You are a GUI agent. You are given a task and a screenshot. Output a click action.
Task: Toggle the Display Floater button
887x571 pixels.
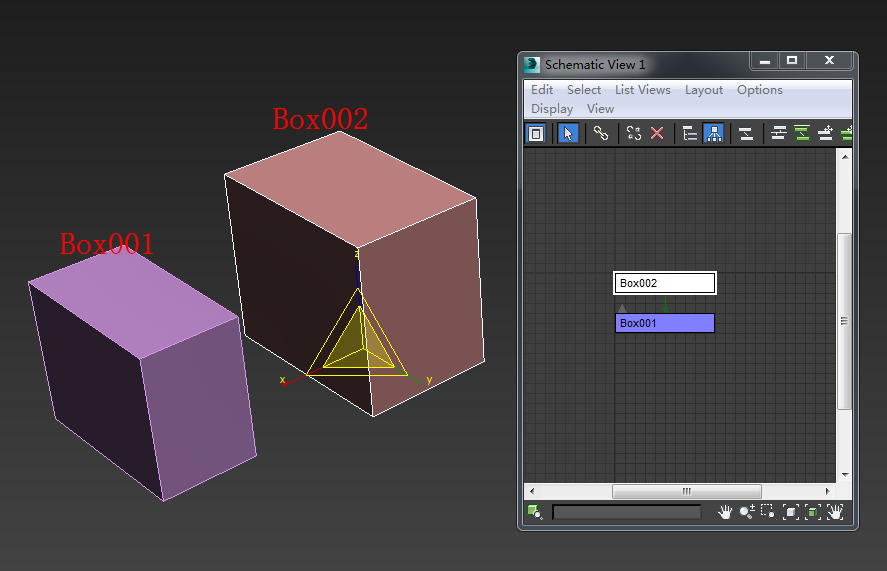536,134
